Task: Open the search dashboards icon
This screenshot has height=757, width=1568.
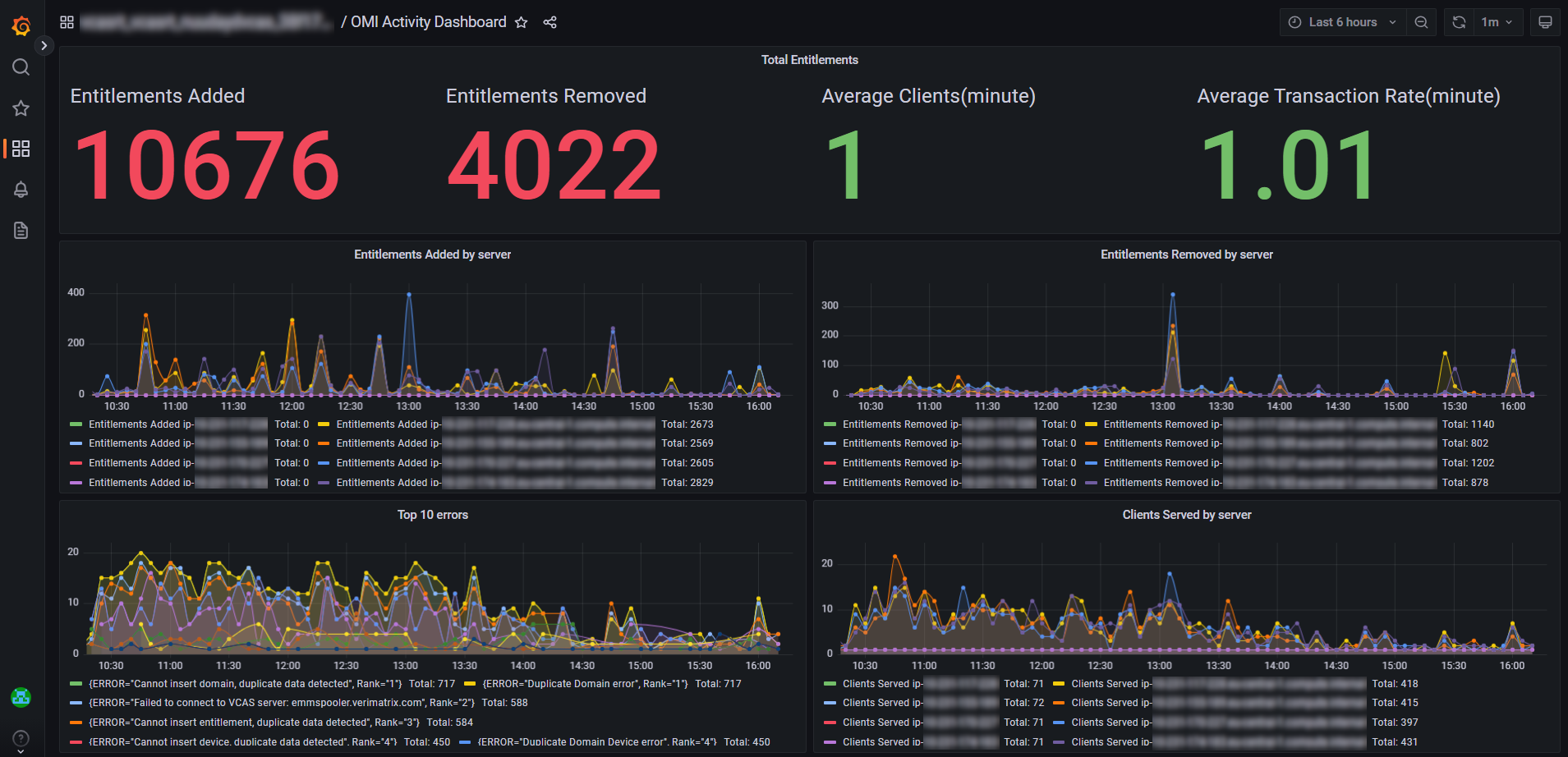Action: 21,67
